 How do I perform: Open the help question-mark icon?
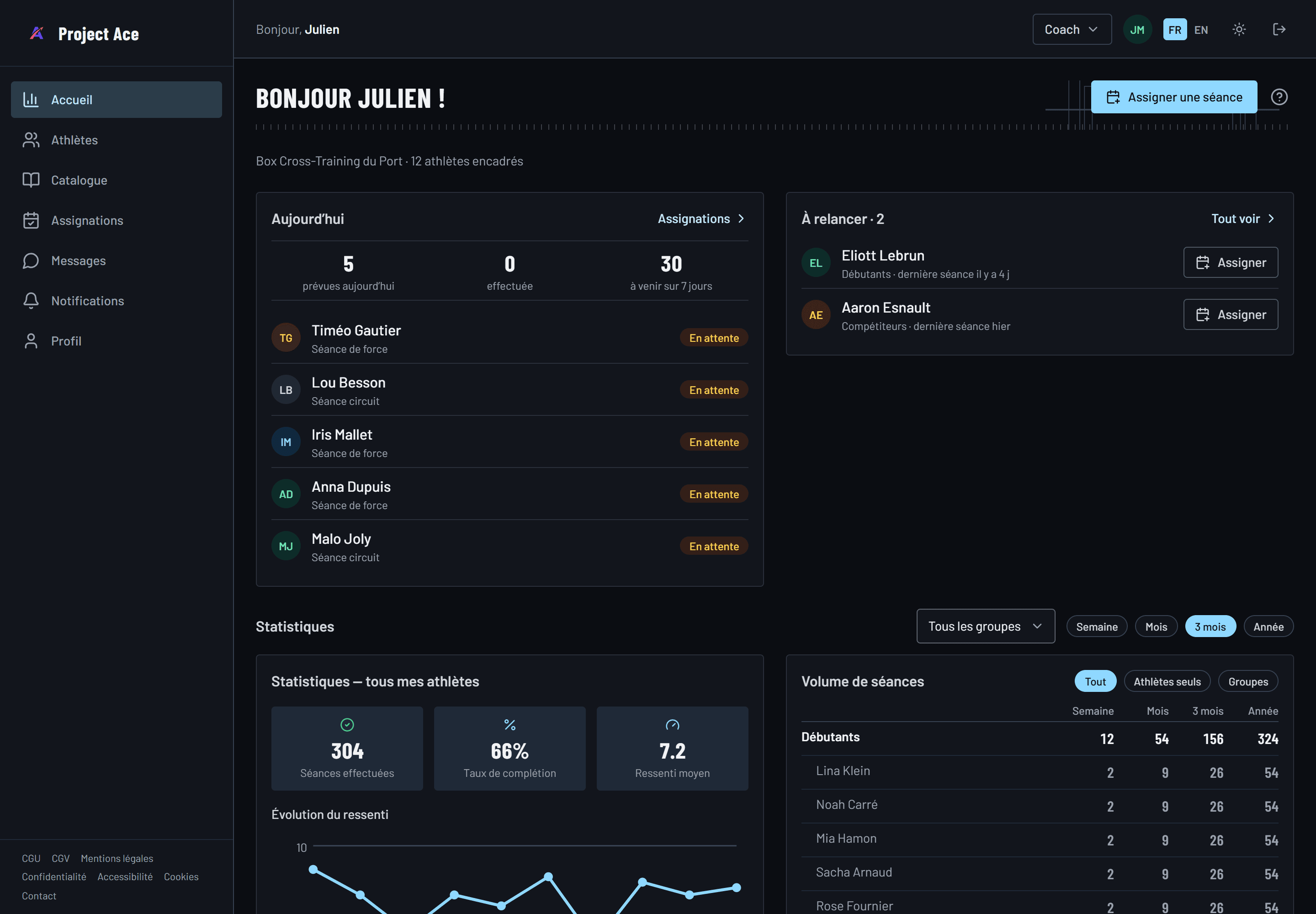point(1279,97)
